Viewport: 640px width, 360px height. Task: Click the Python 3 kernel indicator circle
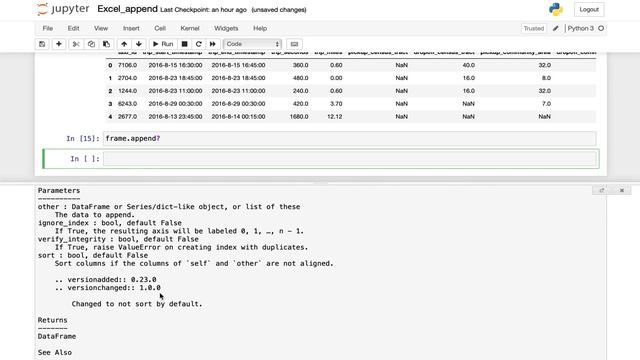[601, 28]
